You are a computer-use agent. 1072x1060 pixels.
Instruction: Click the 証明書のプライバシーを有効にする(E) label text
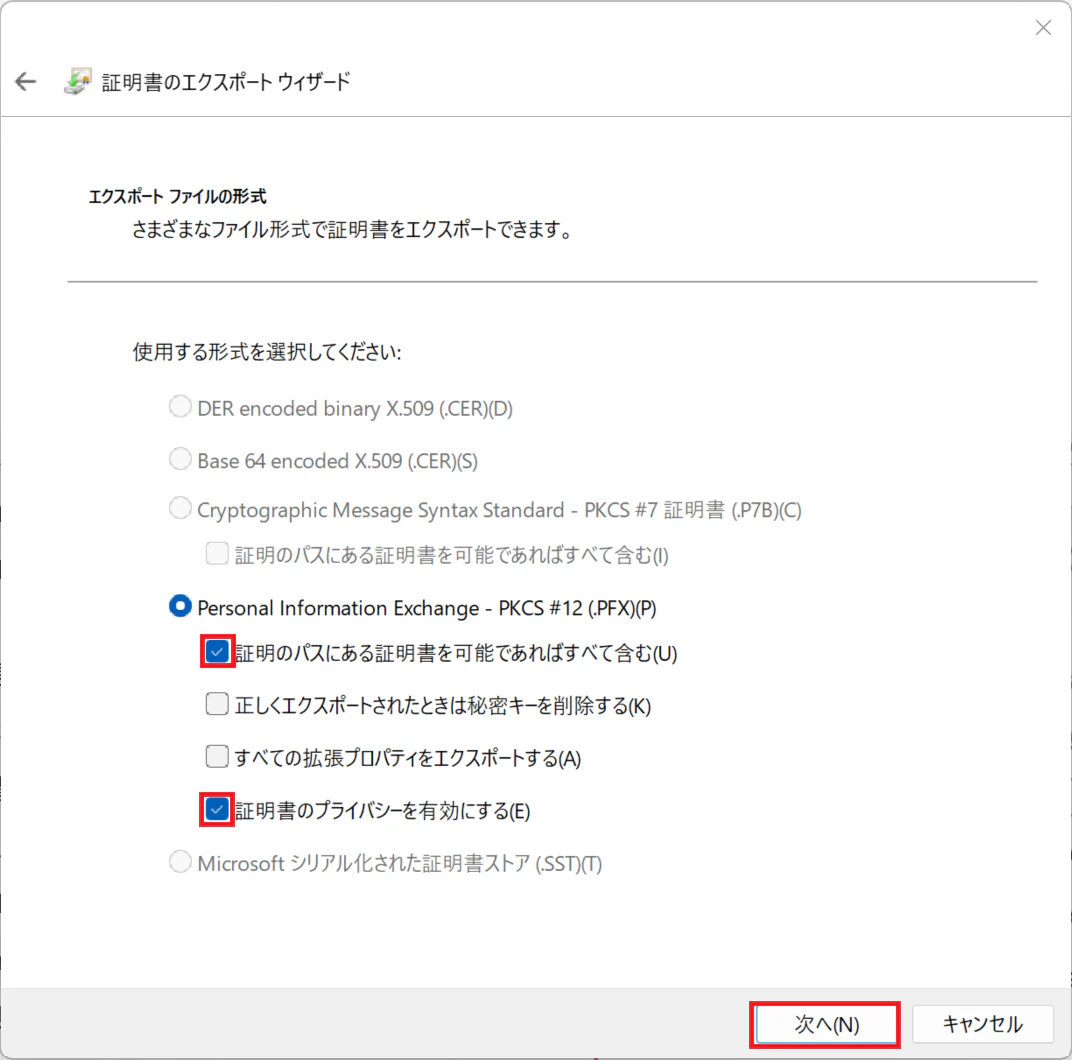(382, 811)
